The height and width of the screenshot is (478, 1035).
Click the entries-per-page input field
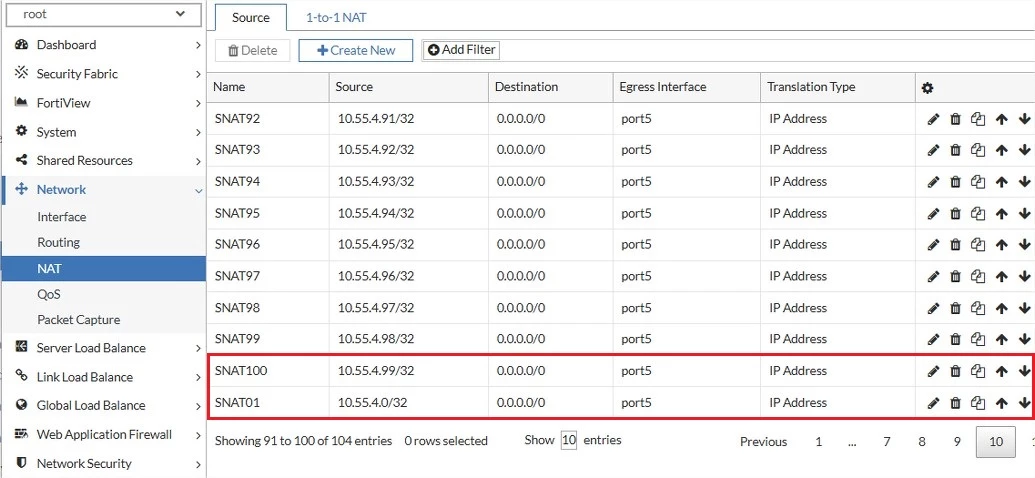point(568,440)
